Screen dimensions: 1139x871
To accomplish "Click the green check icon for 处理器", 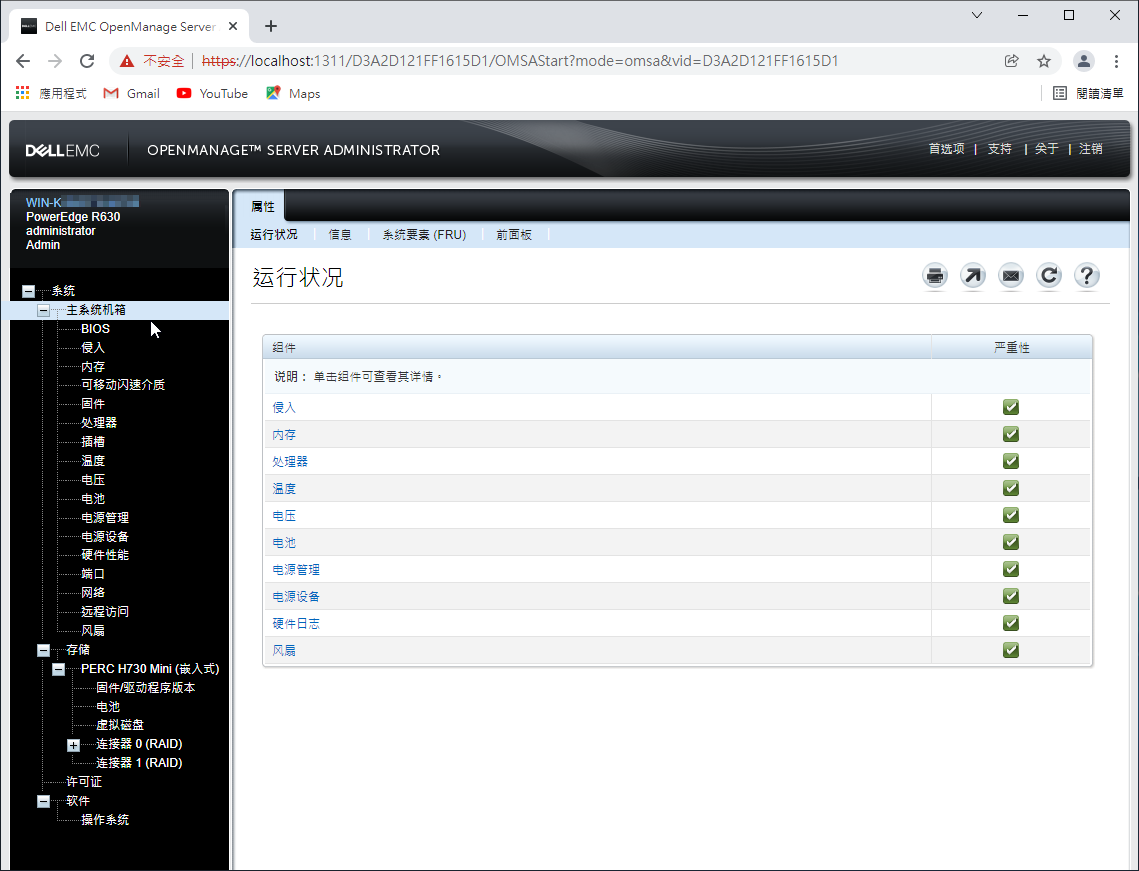I will point(1010,461).
